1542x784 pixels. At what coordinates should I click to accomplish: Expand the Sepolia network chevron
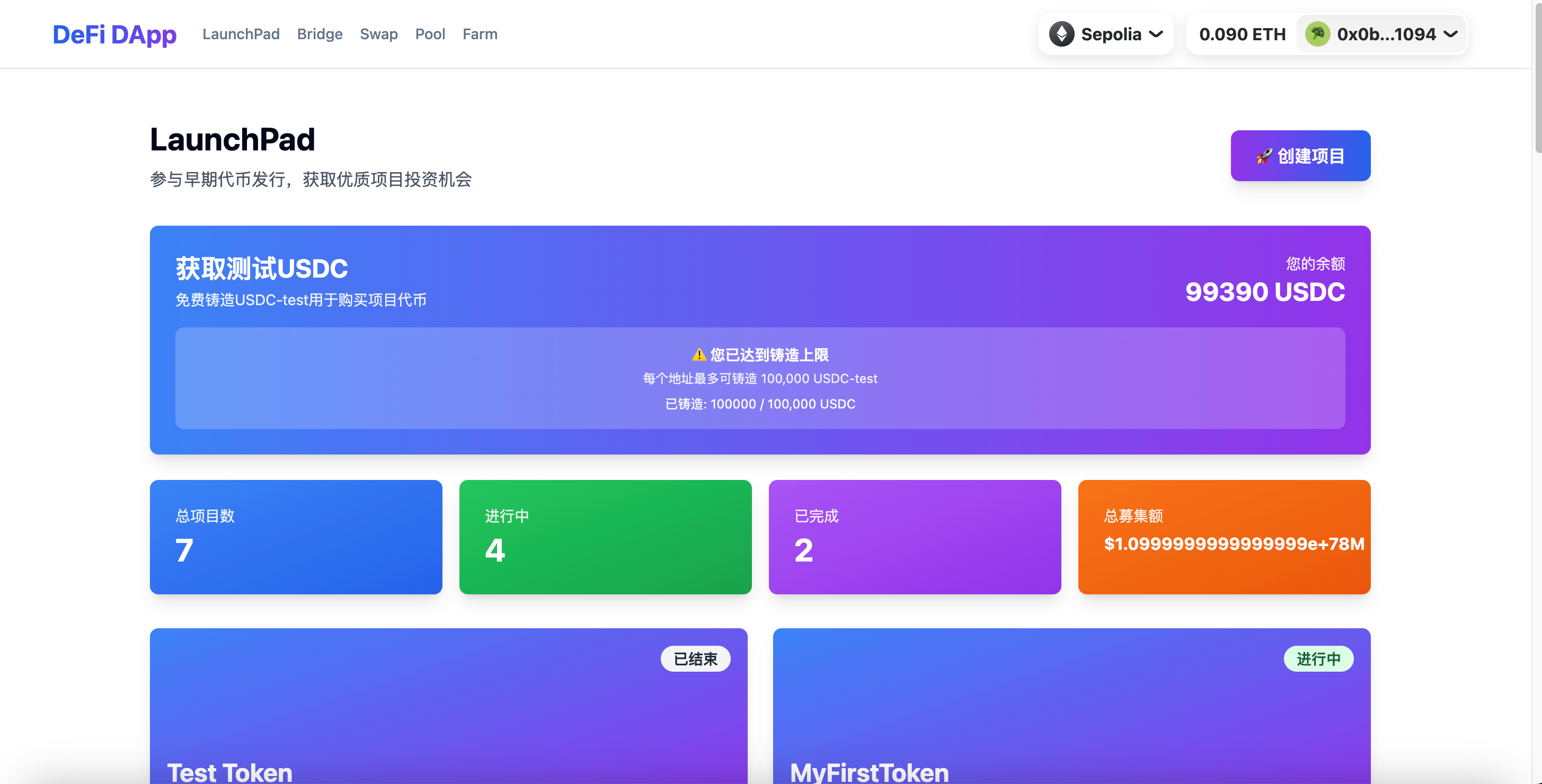pos(1156,34)
